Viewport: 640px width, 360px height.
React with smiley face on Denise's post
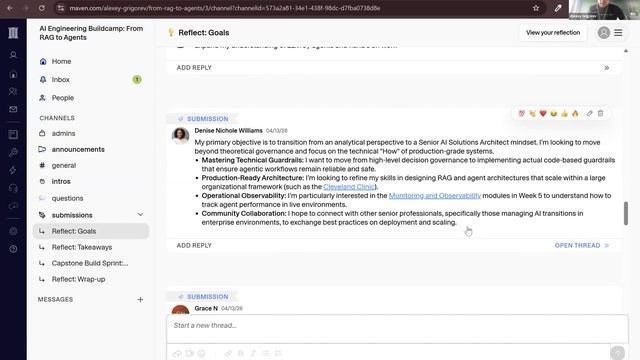point(553,113)
